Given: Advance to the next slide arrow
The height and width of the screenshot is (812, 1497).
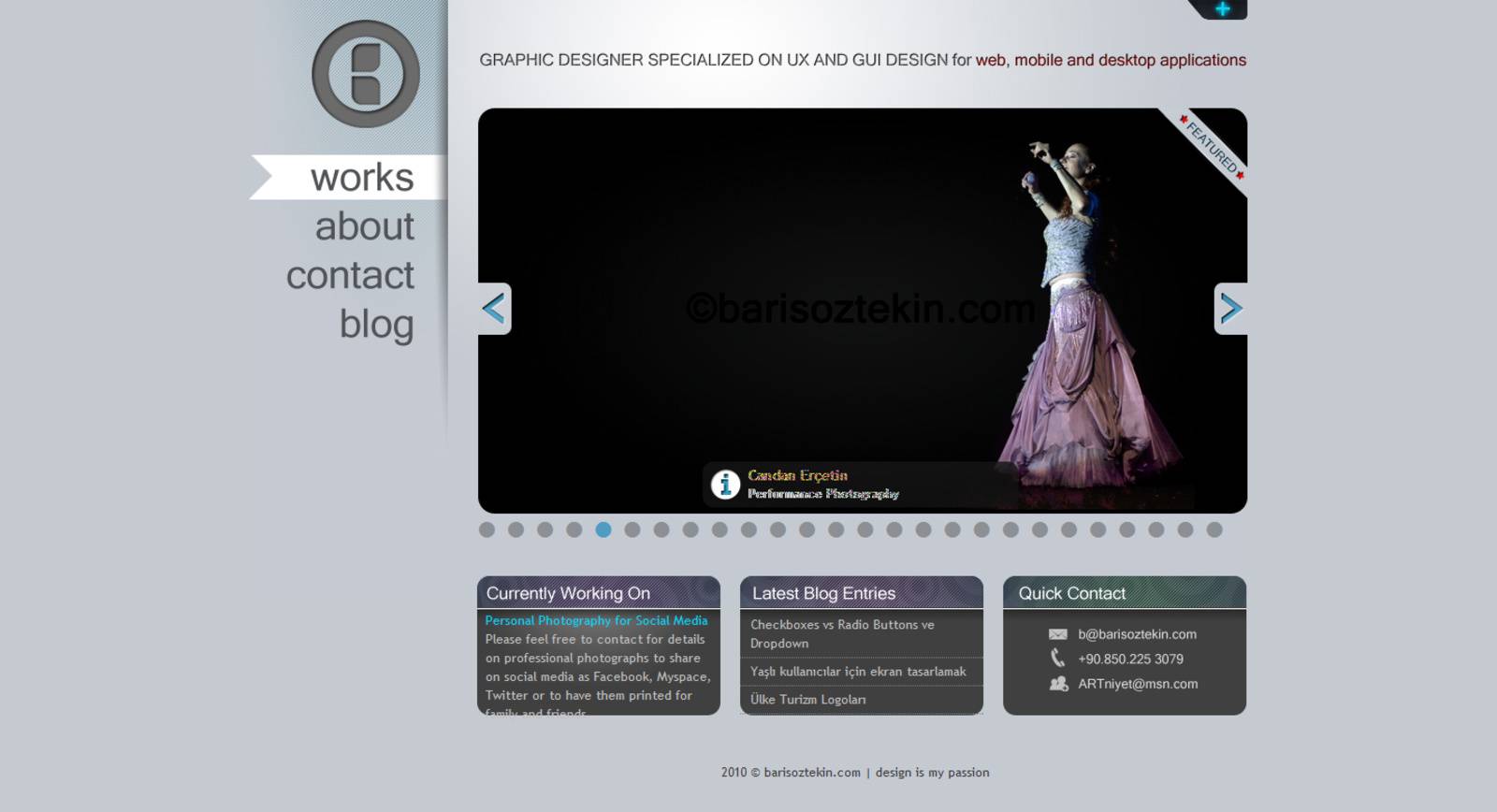Looking at the screenshot, I should point(1230,309).
